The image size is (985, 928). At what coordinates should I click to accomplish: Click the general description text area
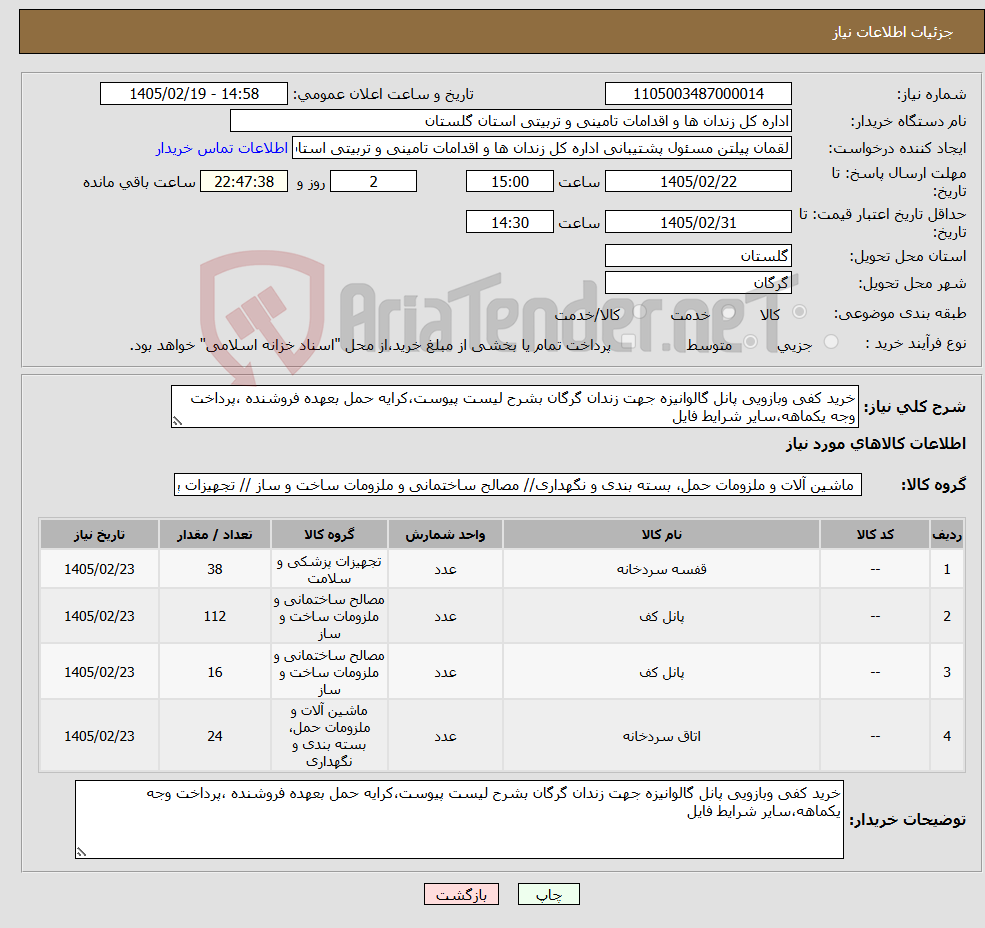(514, 407)
